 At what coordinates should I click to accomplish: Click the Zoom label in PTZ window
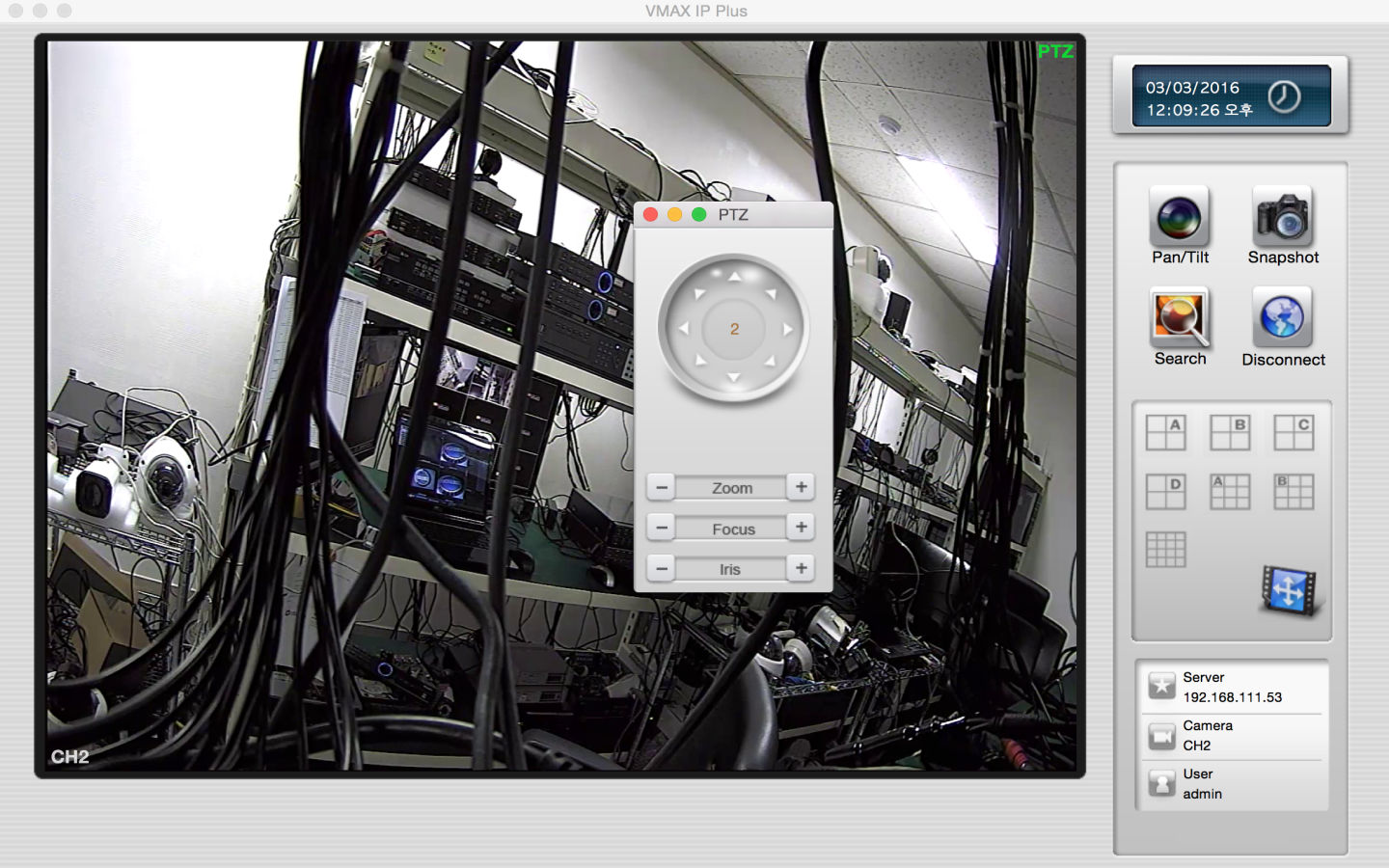pos(732,488)
